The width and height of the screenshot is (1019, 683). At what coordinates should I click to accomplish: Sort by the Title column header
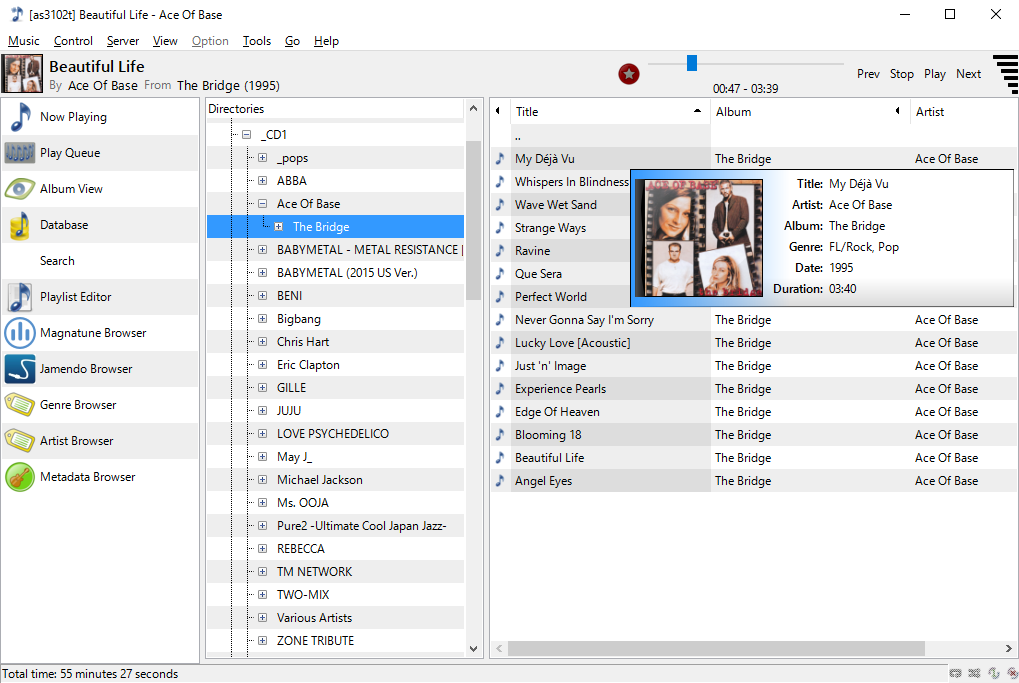[x=610, y=112]
